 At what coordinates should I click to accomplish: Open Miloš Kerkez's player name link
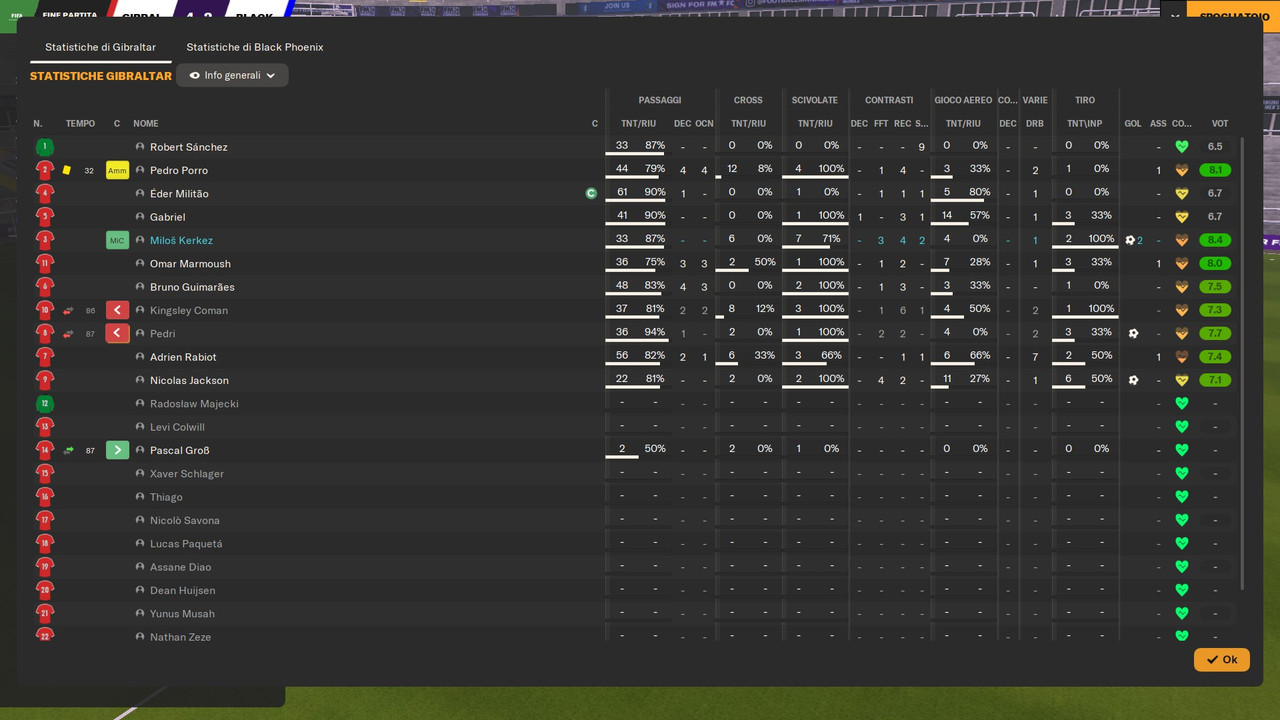click(181, 240)
